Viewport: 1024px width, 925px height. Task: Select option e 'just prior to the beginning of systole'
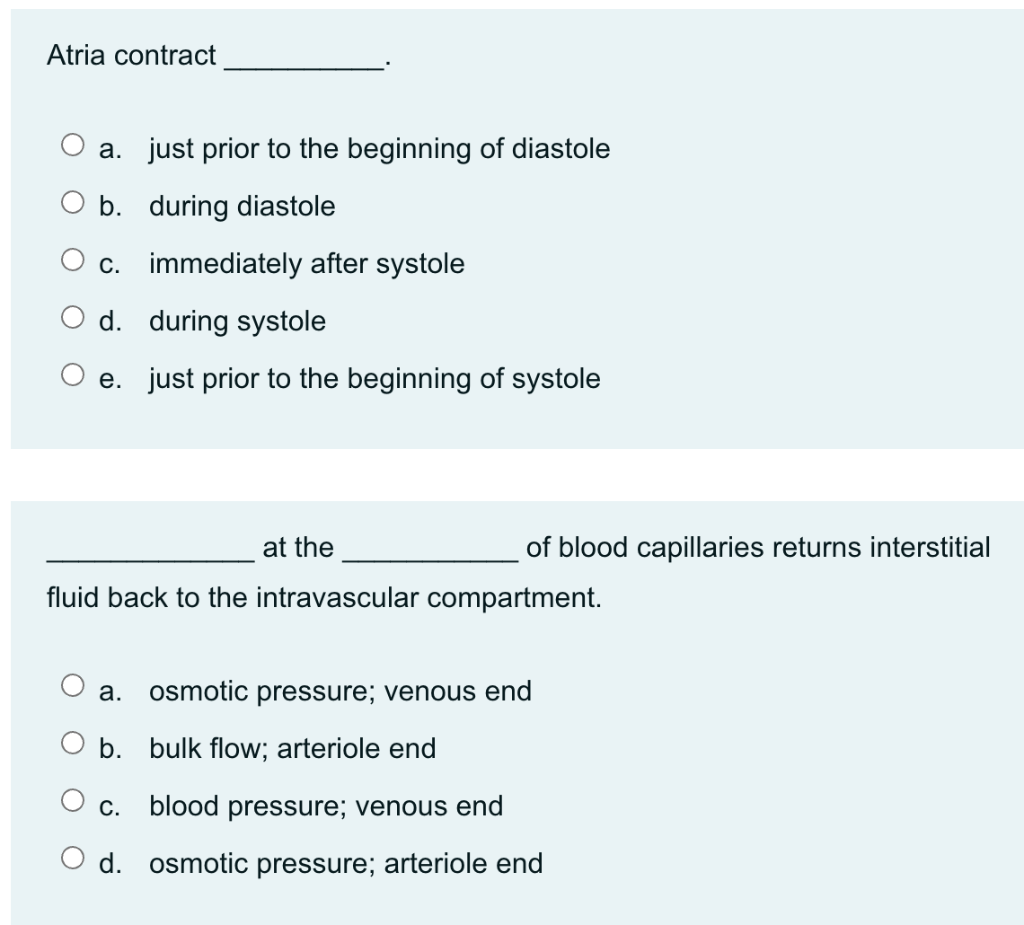click(x=72, y=373)
